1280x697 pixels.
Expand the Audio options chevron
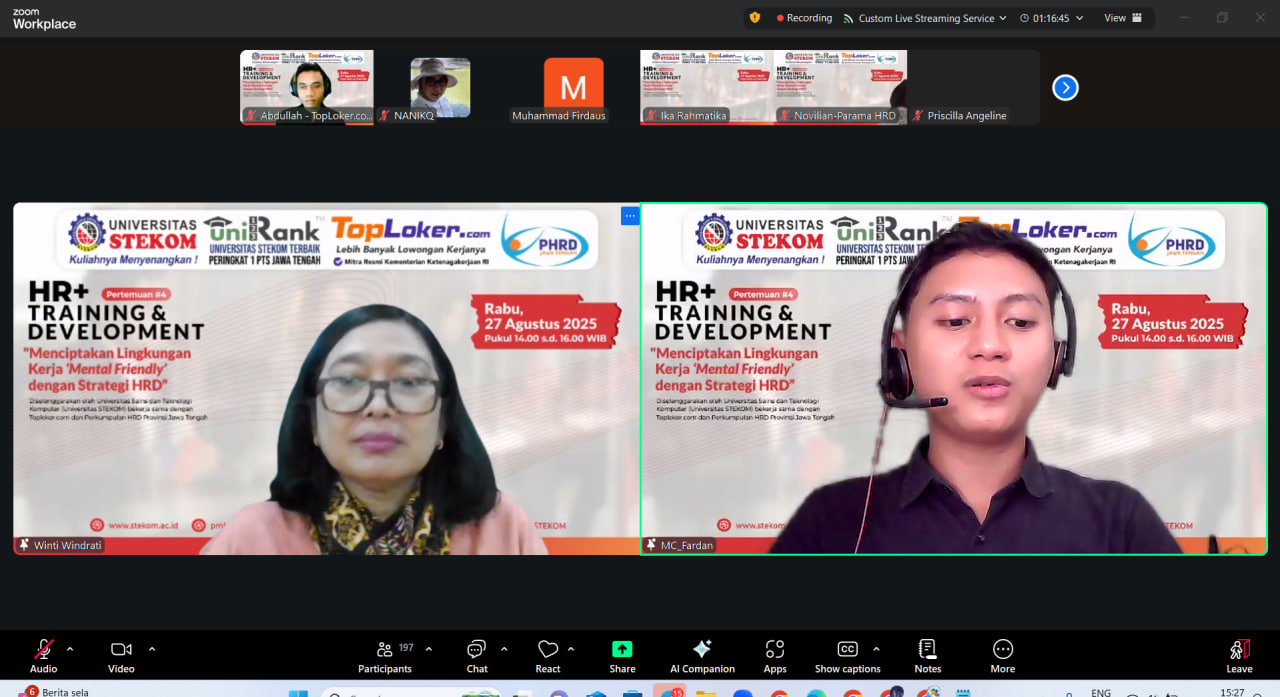[70, 649]
